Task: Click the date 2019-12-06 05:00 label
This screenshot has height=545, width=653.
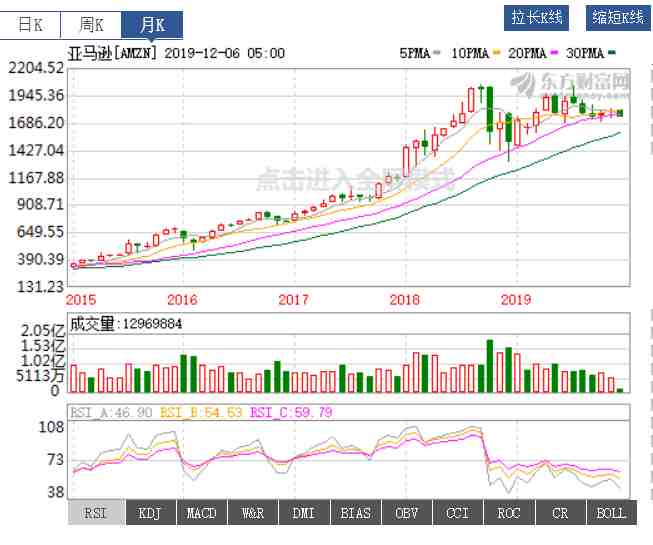Action: point(225,53)
